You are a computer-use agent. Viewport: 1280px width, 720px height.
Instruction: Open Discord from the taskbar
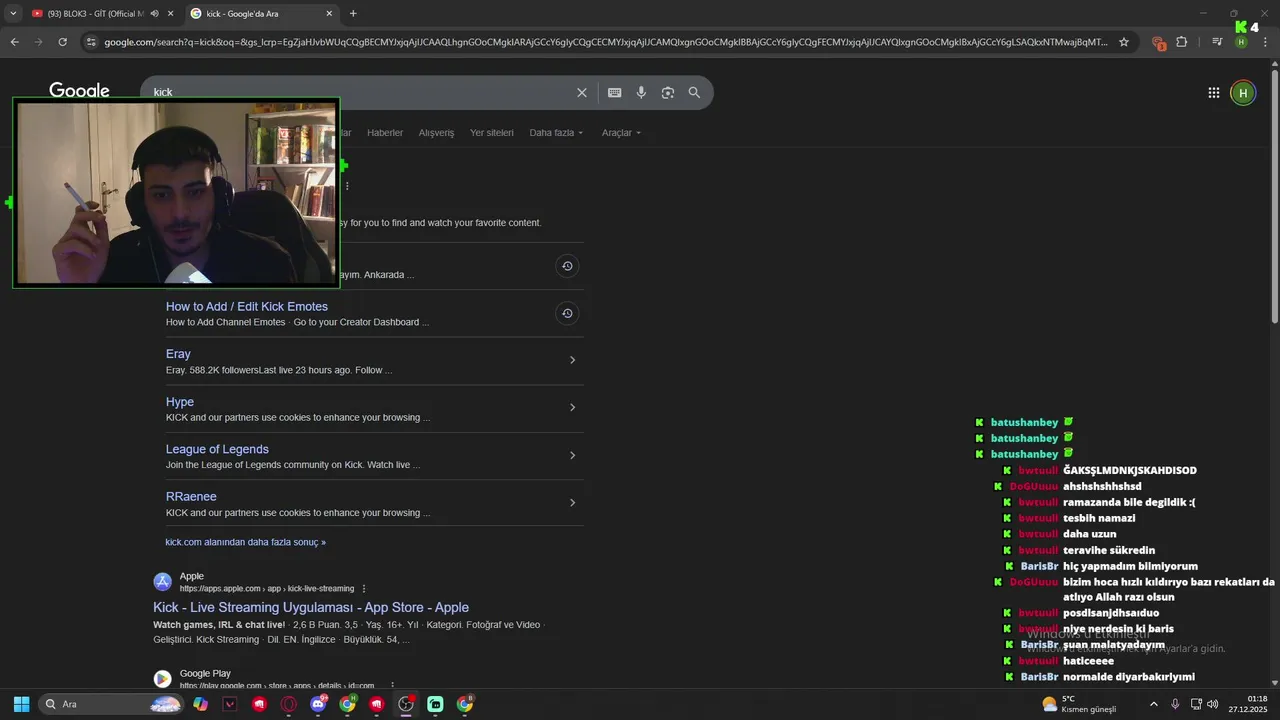pyautogui.click(x=318, y=704)
